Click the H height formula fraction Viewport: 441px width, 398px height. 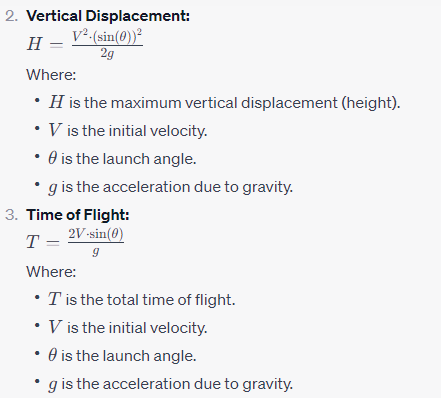tap(107, 44)
